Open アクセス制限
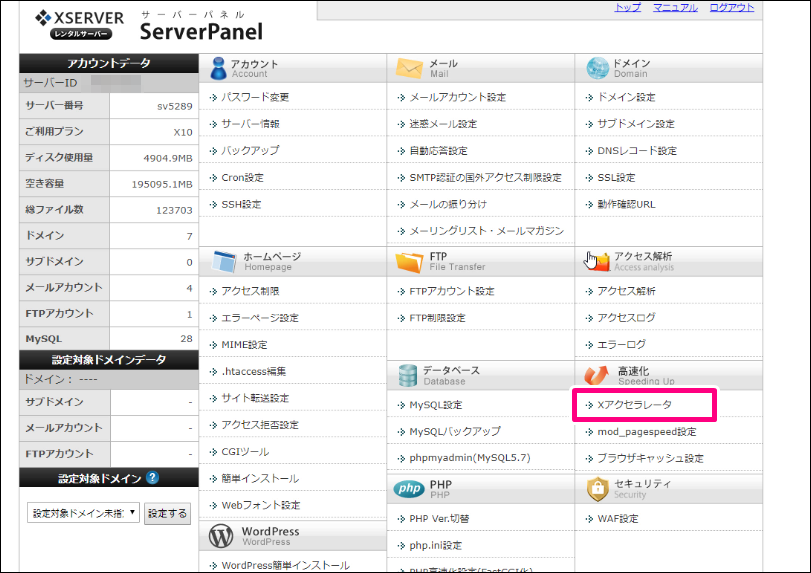Viewport: 811px width, 573px height. [250, 291]
